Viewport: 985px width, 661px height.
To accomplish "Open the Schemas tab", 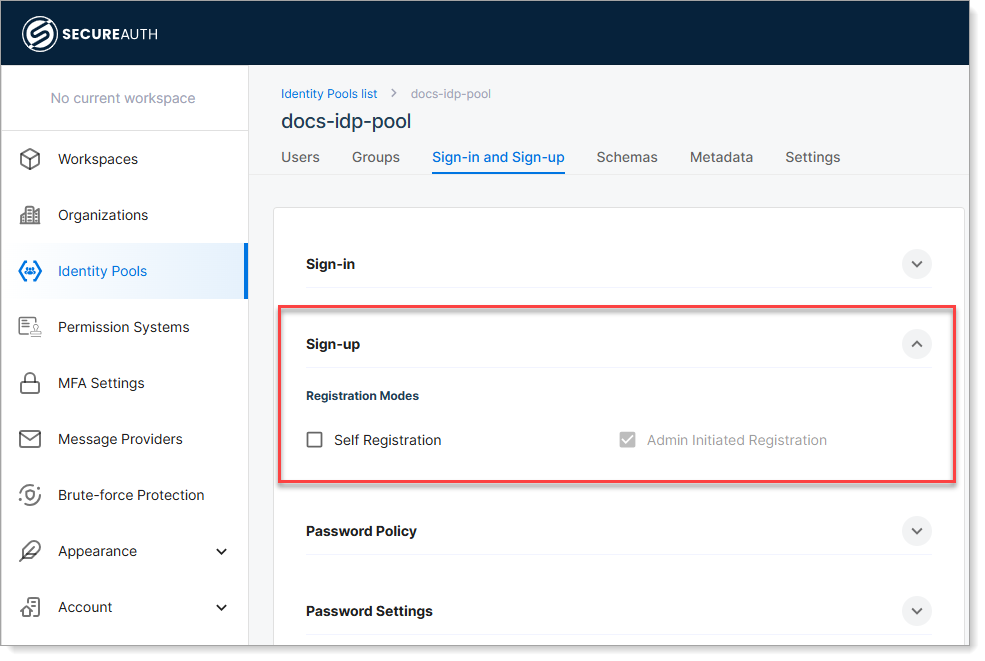I will (627, 157).
